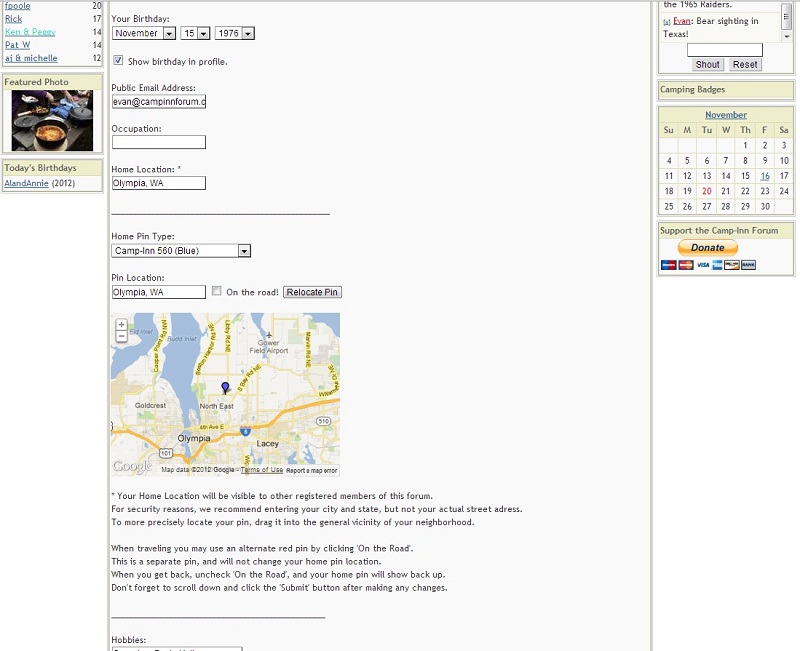The width and height of the screenshot is (800, 651).
Task: Open the birthday month dropdown
Action: coord(144,33)
